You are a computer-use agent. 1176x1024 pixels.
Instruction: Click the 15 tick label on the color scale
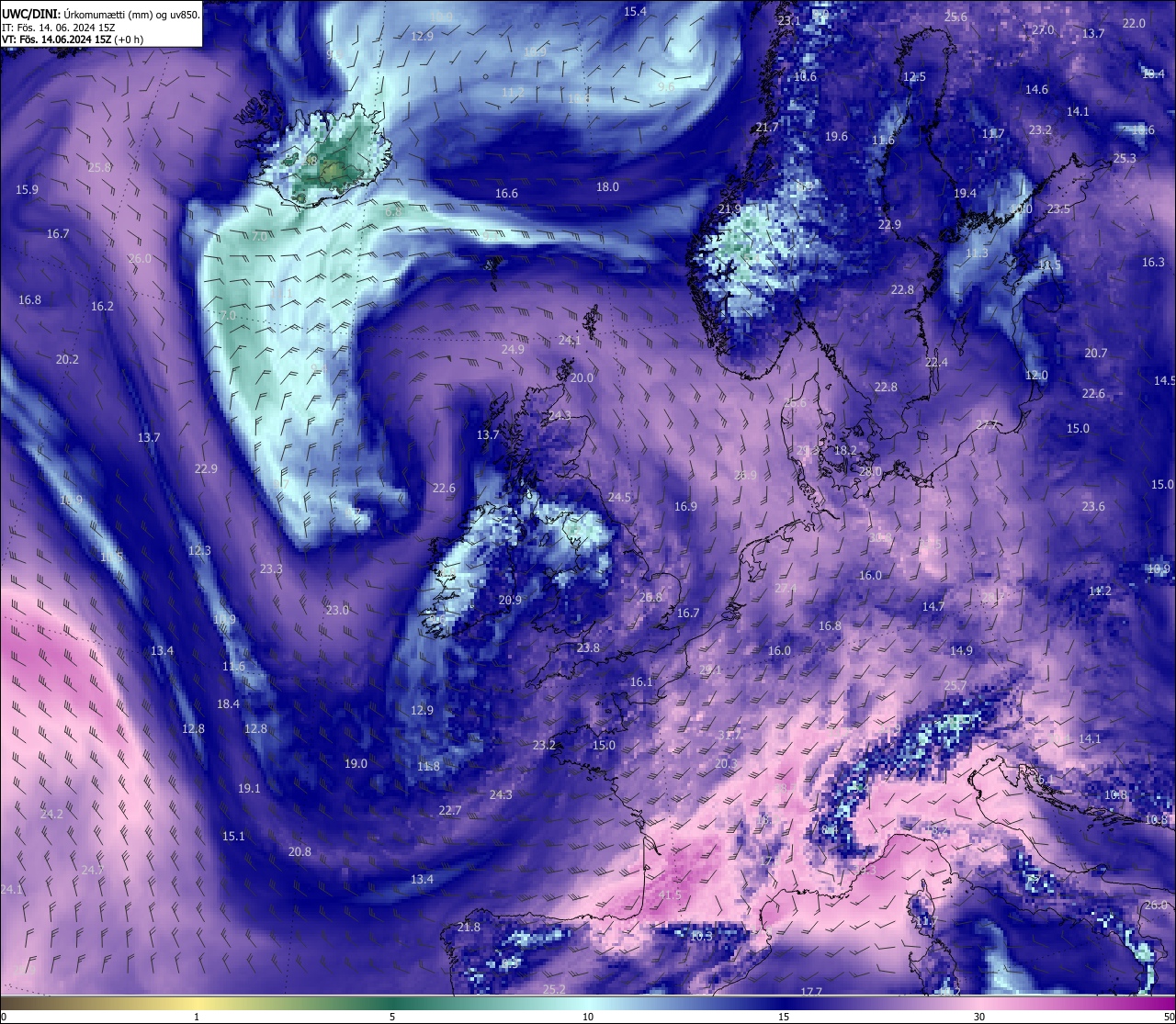point(784,1017)
